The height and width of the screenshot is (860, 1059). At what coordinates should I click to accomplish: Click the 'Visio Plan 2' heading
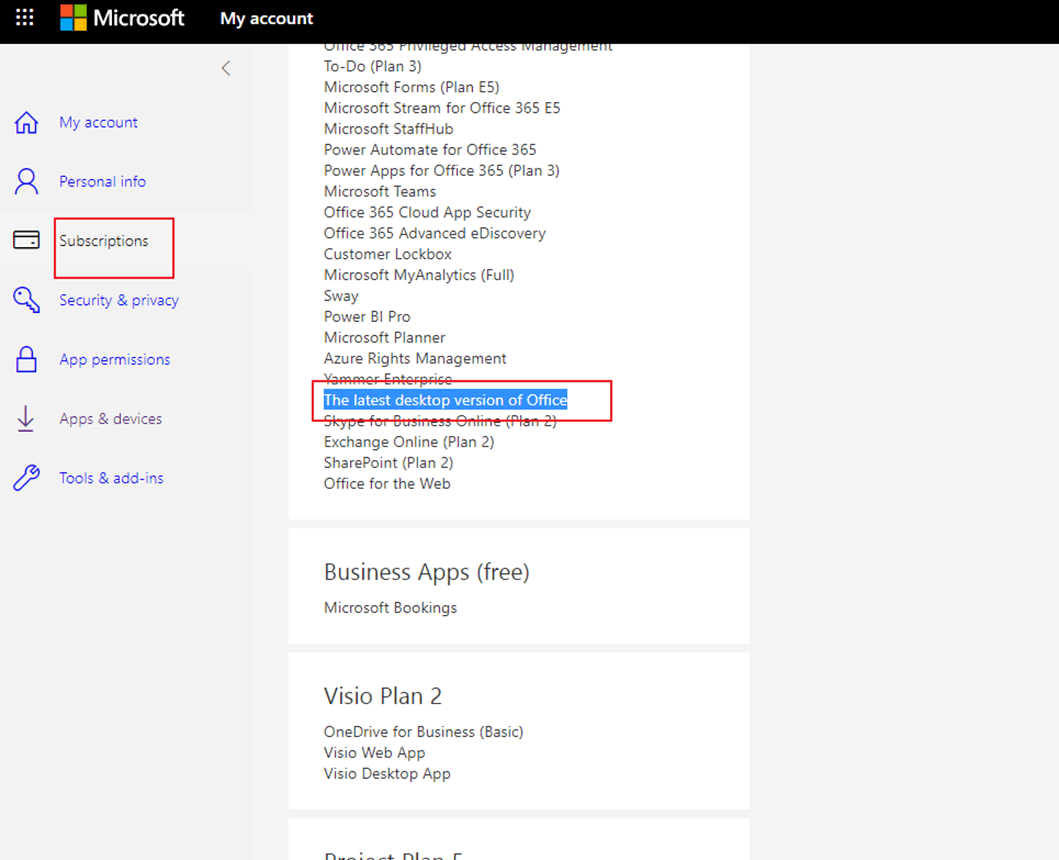383,696
